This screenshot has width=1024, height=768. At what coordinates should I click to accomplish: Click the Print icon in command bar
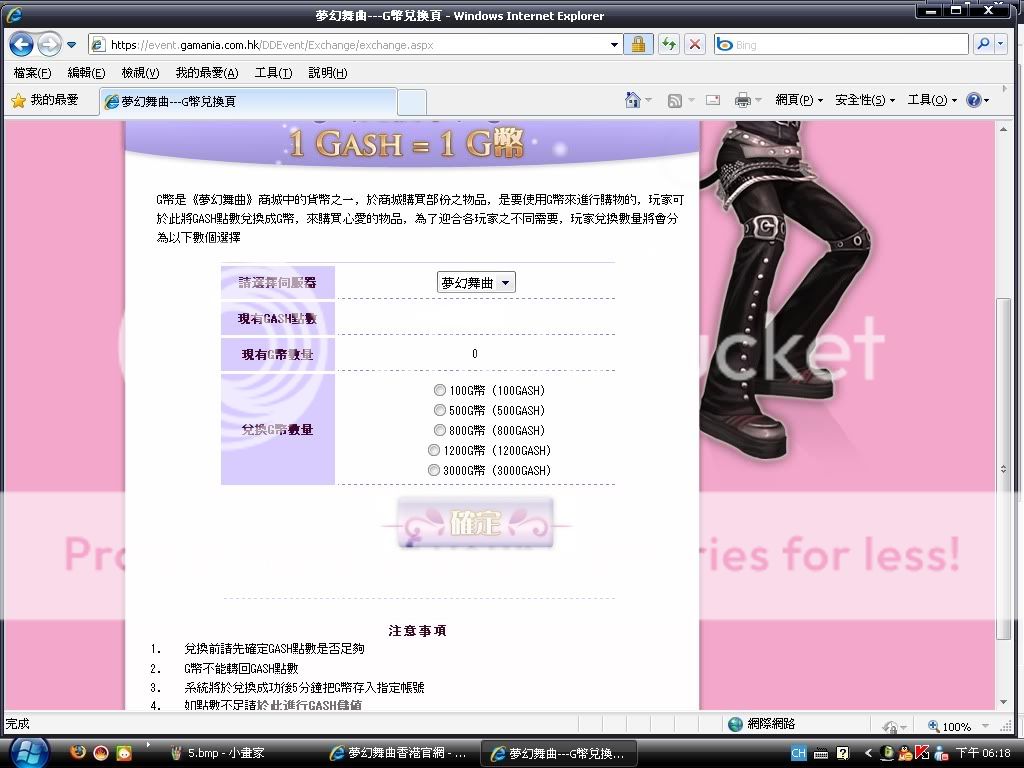(x=742, y=100)
